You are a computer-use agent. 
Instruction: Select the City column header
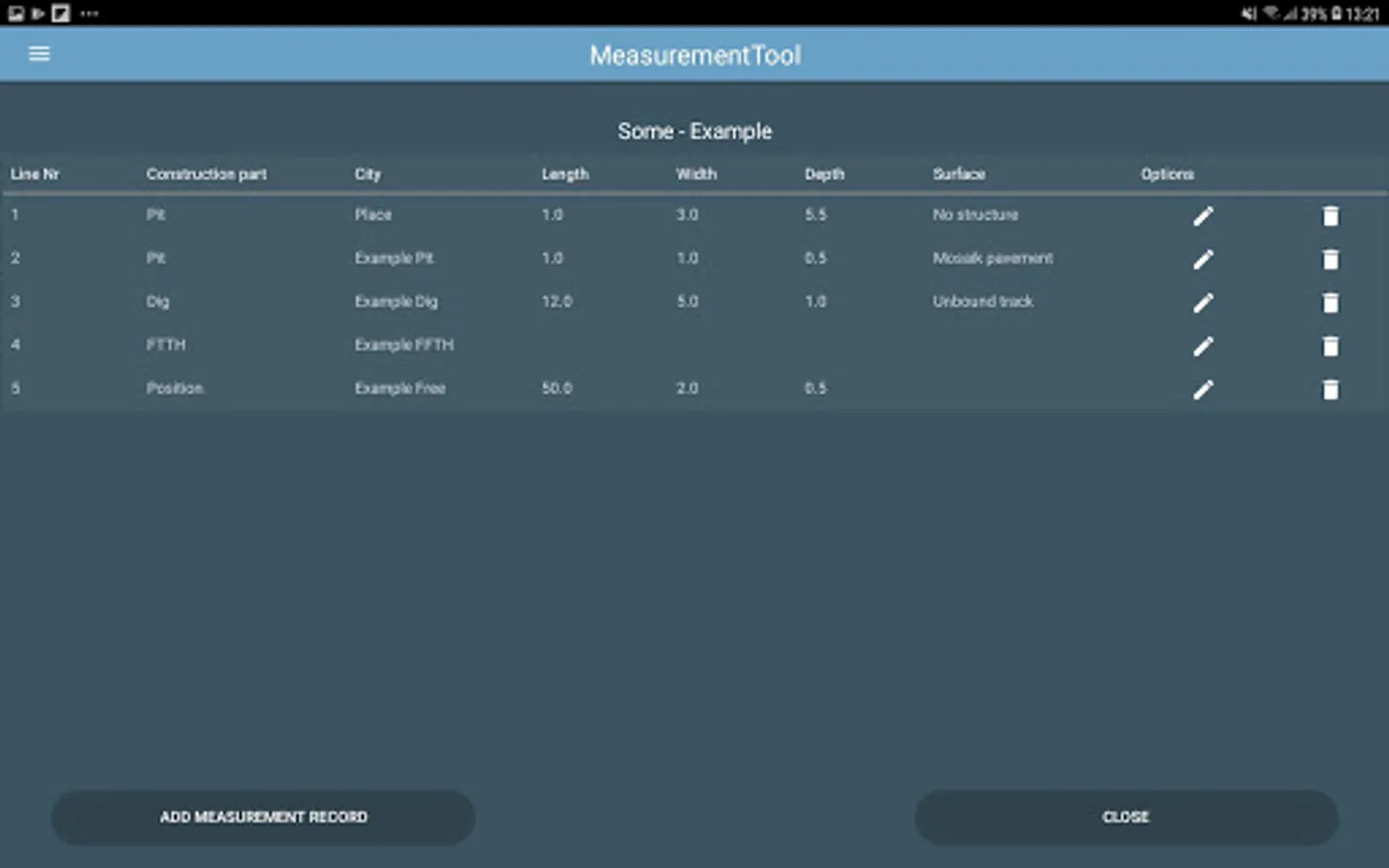368,175
